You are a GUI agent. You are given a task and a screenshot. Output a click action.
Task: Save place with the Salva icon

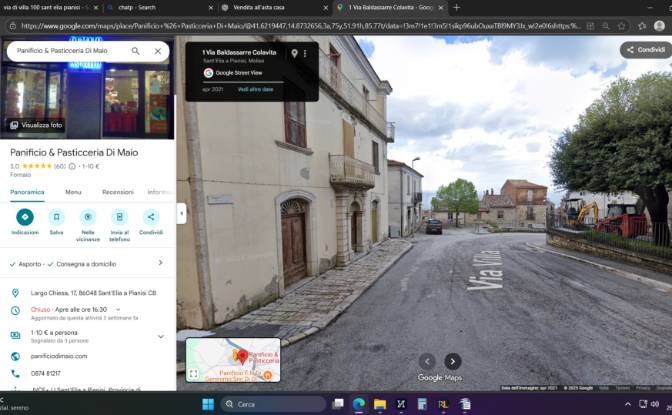point(56,217)
